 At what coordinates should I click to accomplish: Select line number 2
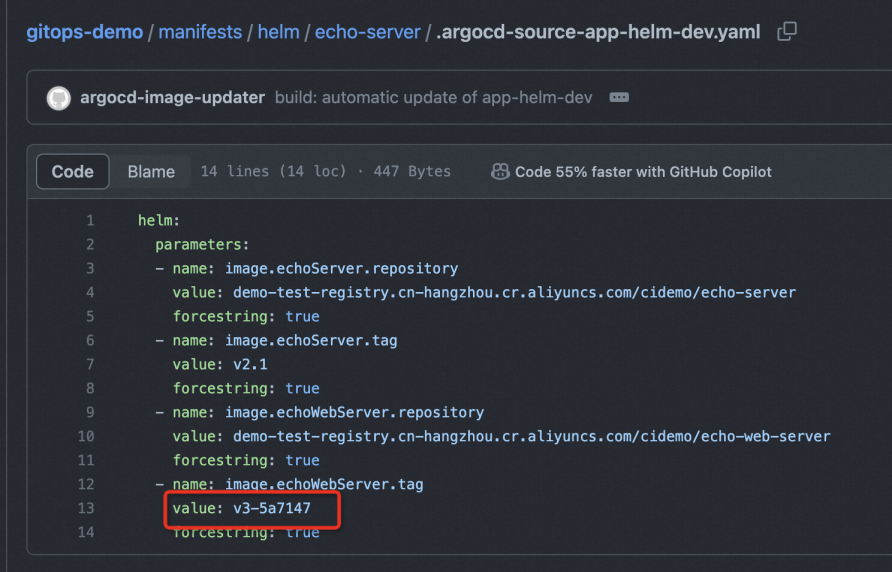pos(90,244)
